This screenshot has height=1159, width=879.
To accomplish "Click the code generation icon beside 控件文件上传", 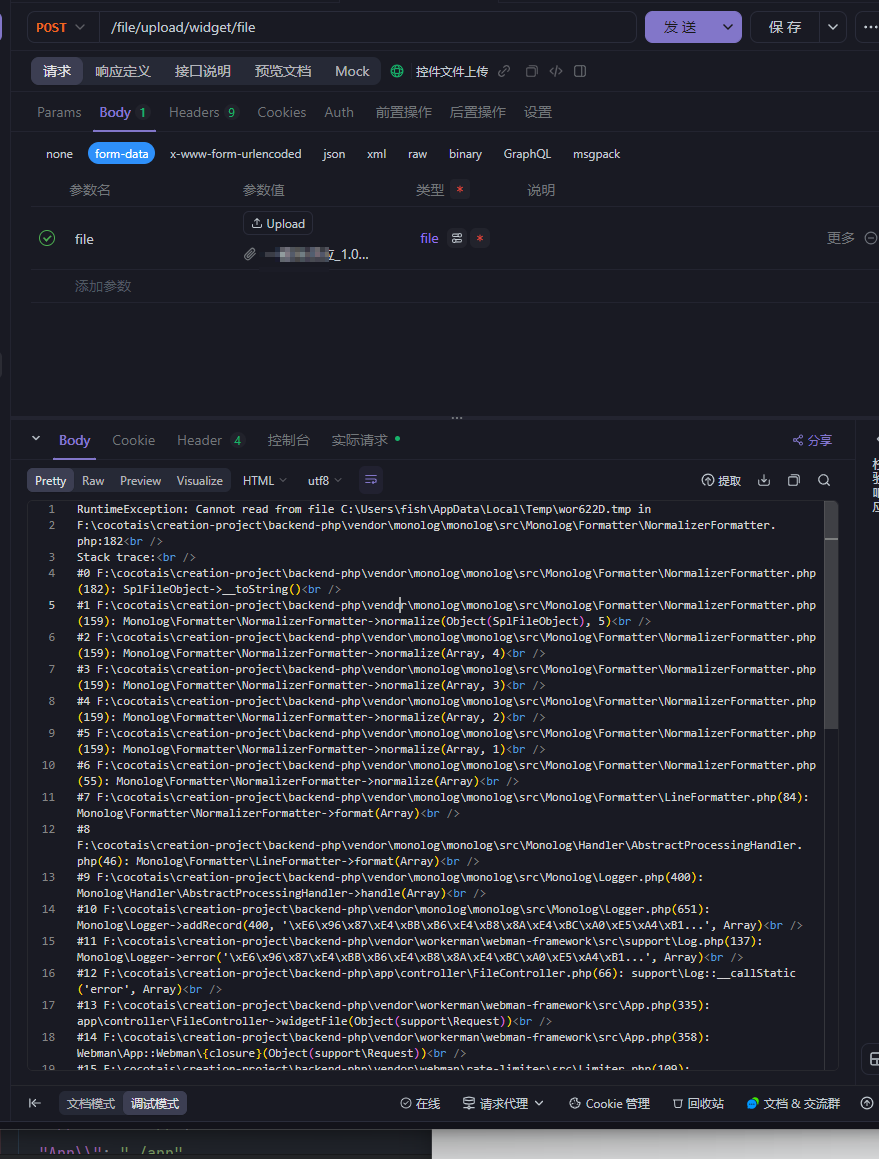I will pyautogui.click(x=556, y=71).
